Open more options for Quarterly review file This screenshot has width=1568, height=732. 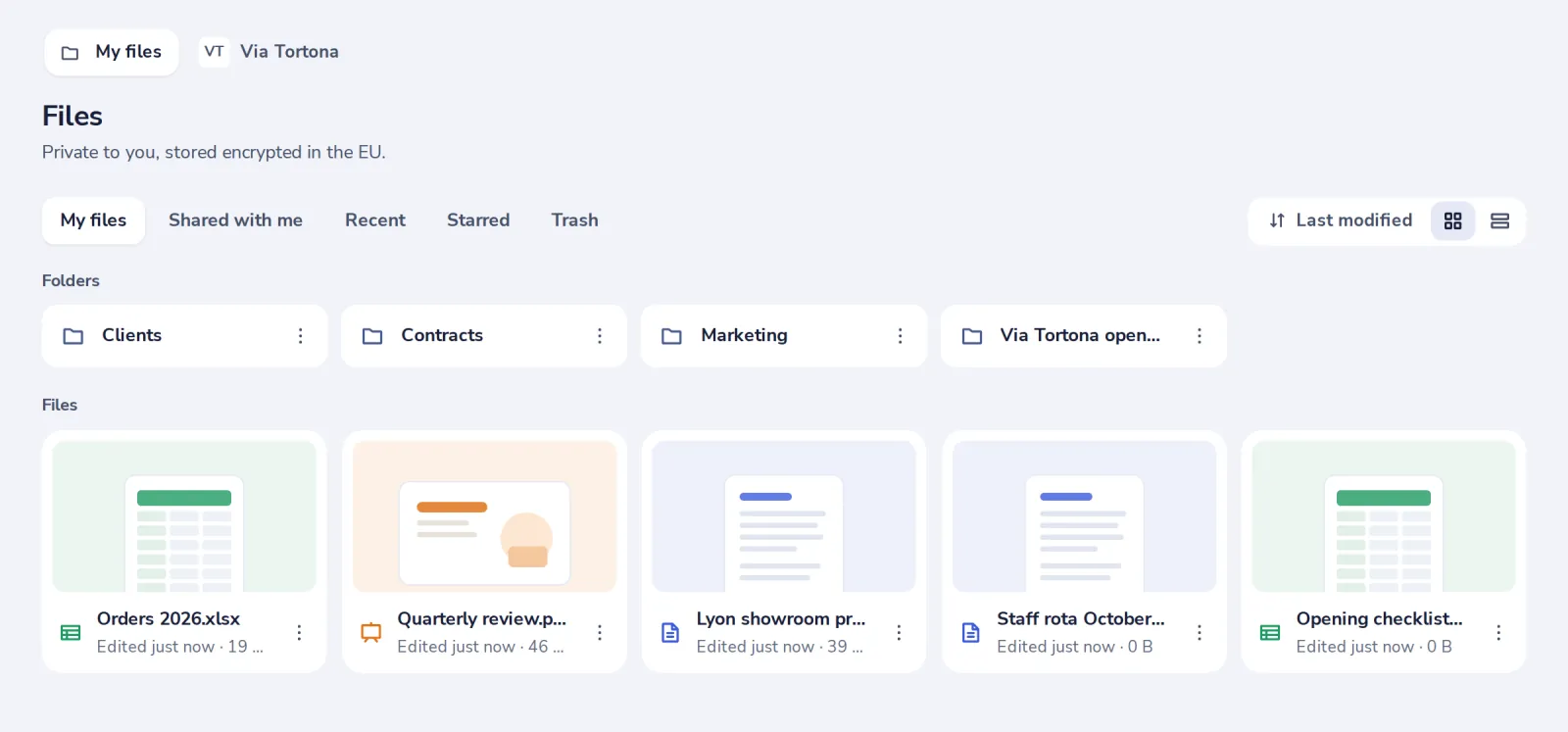(x=600, y=633)
